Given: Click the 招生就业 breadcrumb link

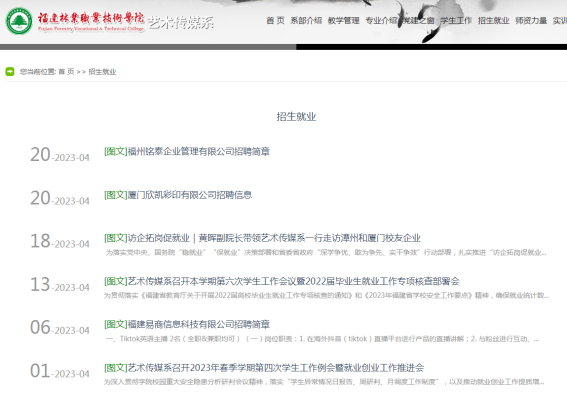Looking at the screenshot, I should (x=102, y=72).
